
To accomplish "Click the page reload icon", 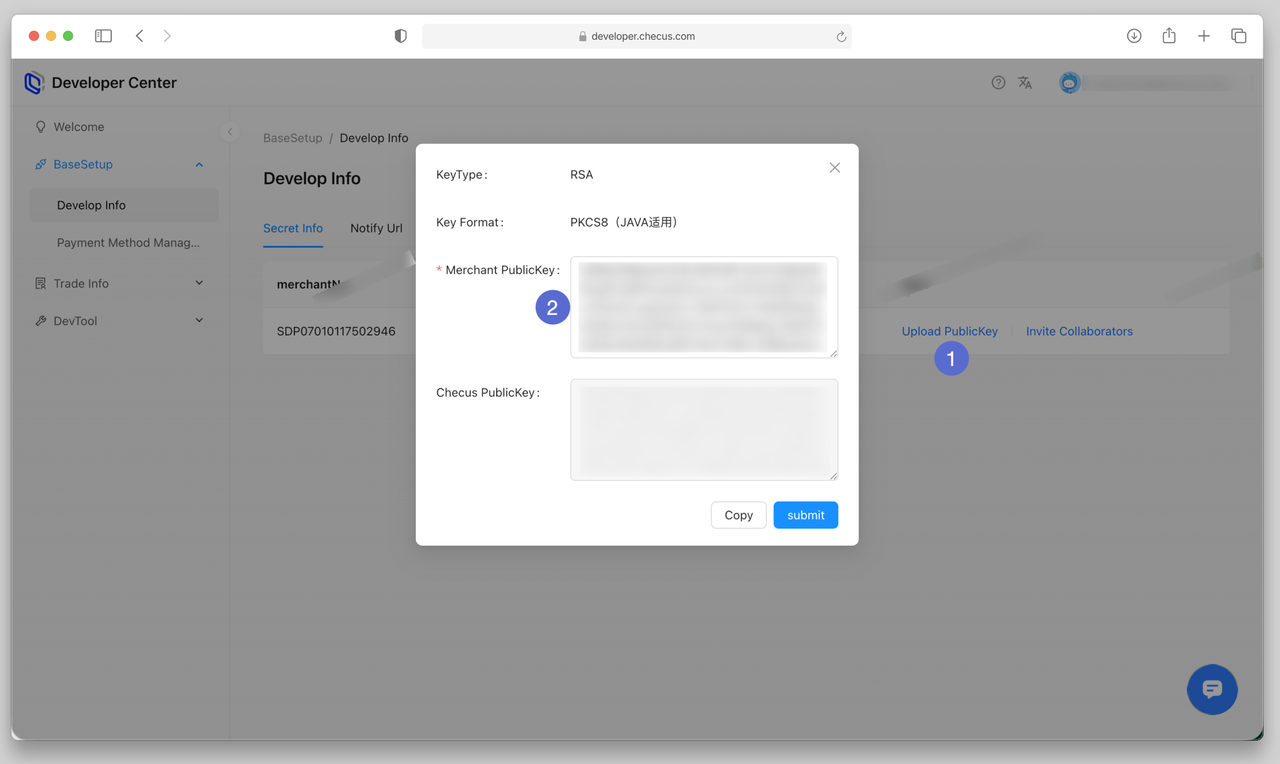I will (x=841, y=37).
